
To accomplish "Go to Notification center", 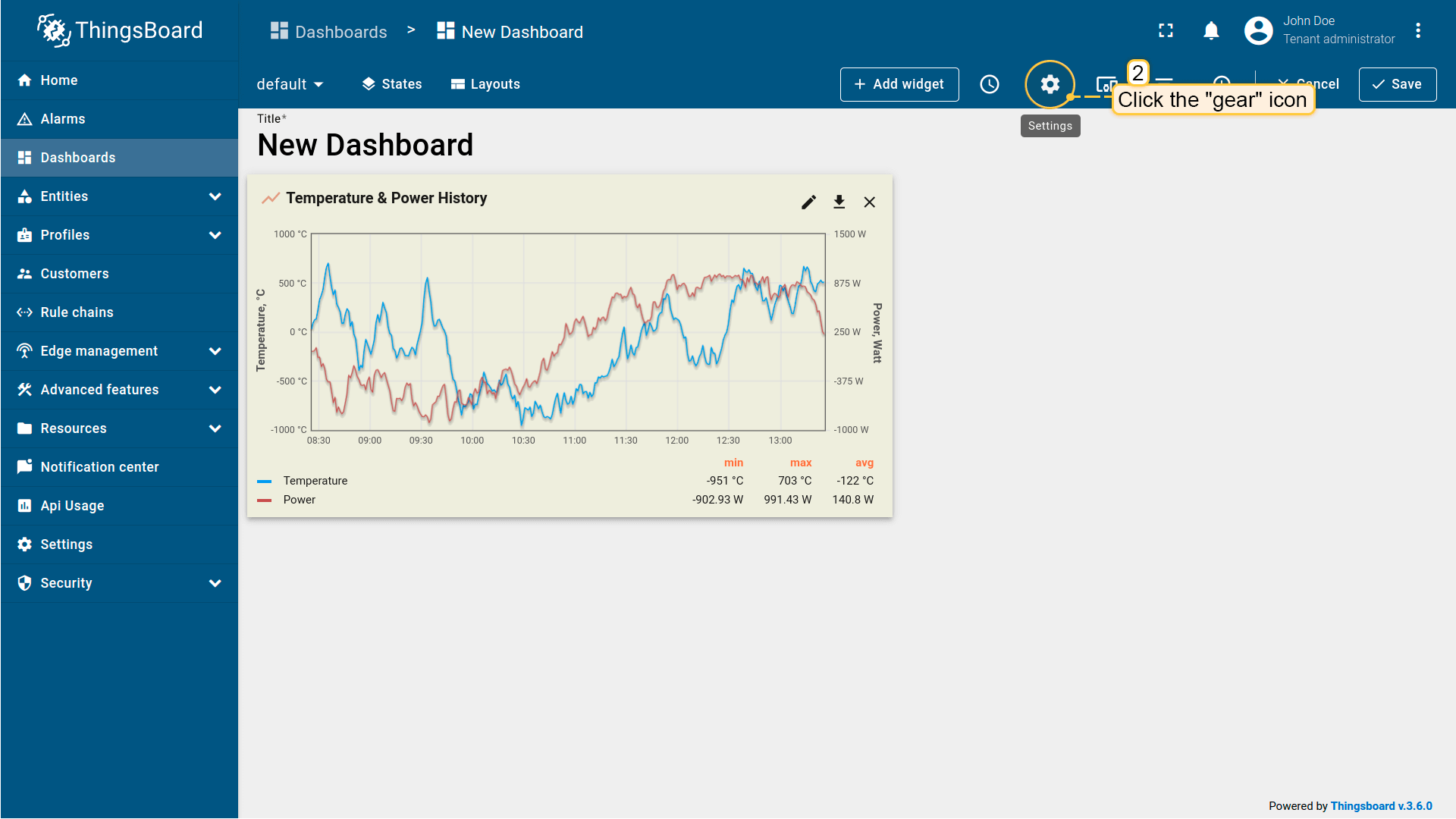I will tap(99, 467).
